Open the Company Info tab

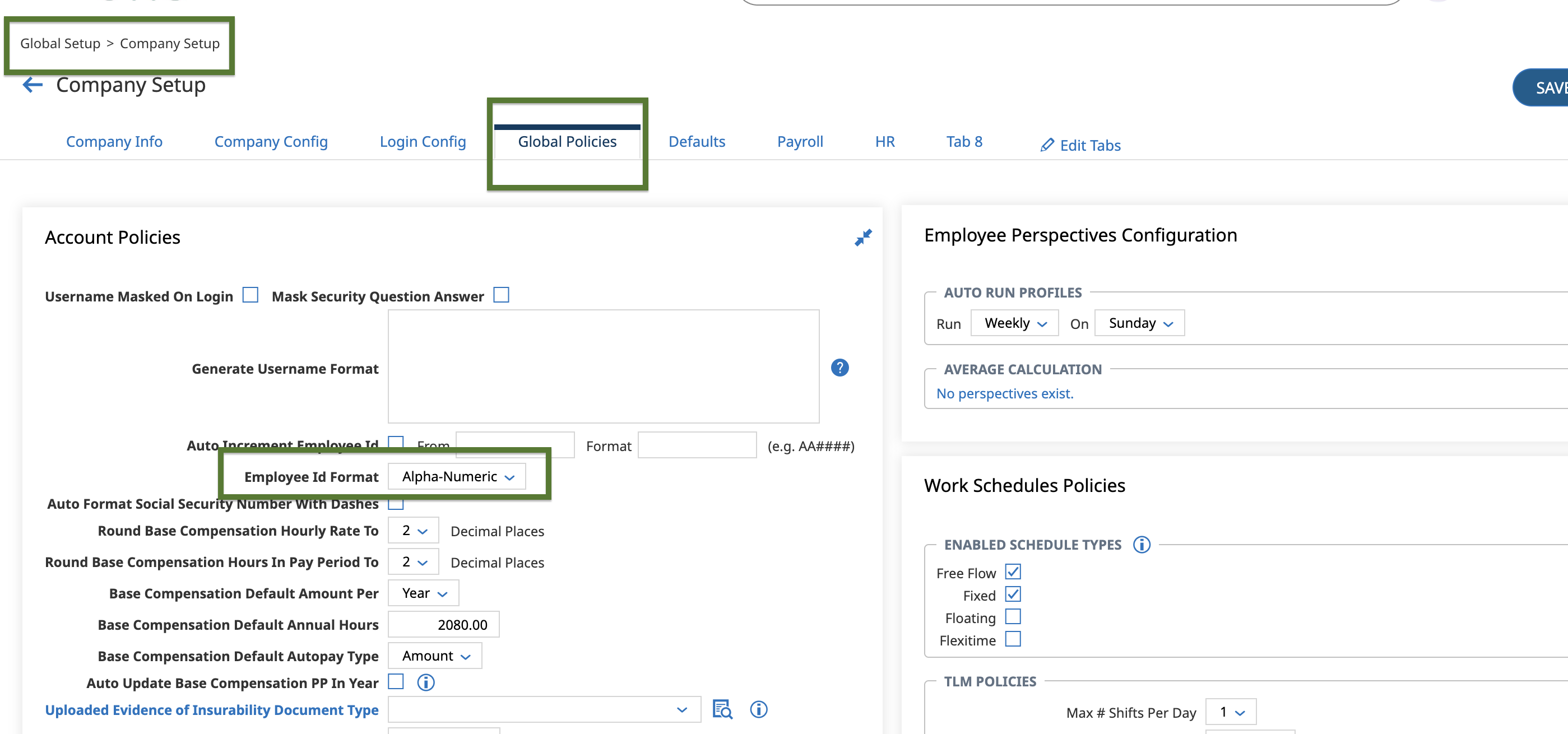pos(114,141)
